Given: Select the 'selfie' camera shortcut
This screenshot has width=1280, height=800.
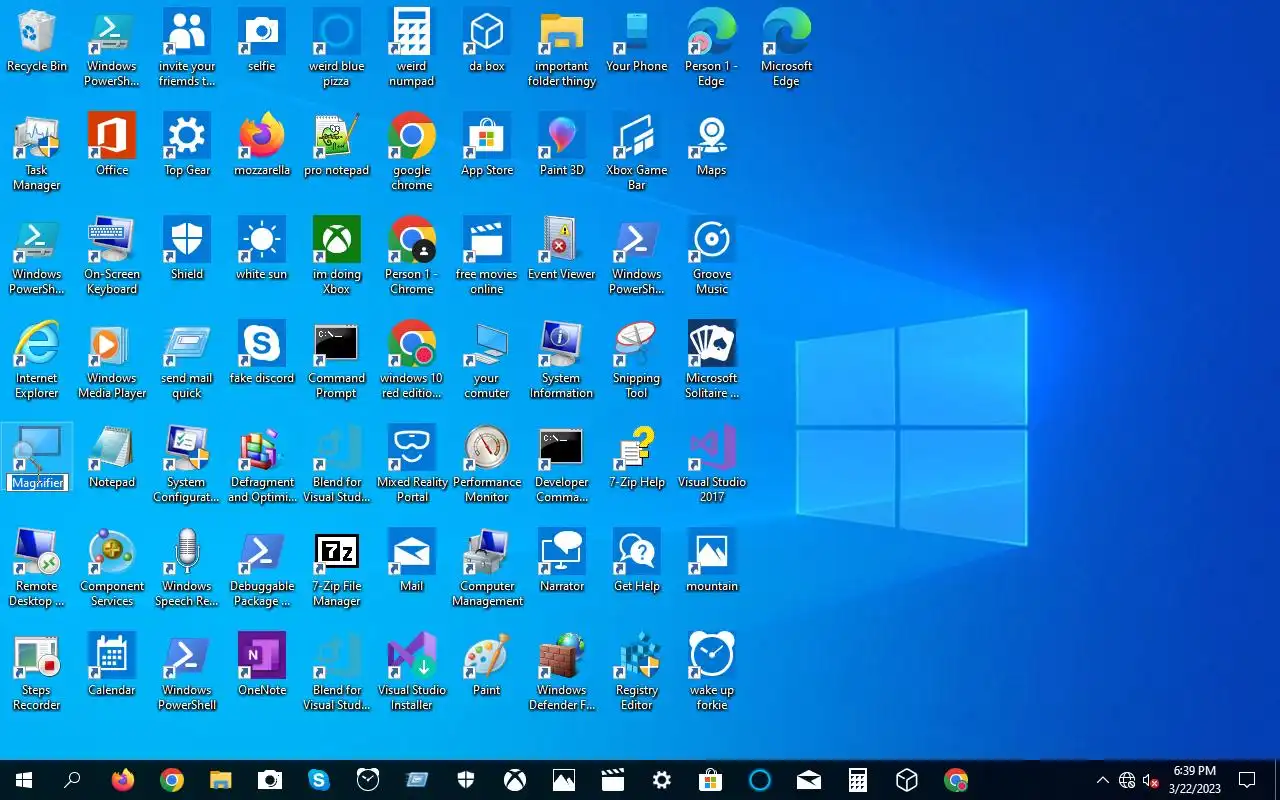Looking at the screenshot, I should [262, 42].
